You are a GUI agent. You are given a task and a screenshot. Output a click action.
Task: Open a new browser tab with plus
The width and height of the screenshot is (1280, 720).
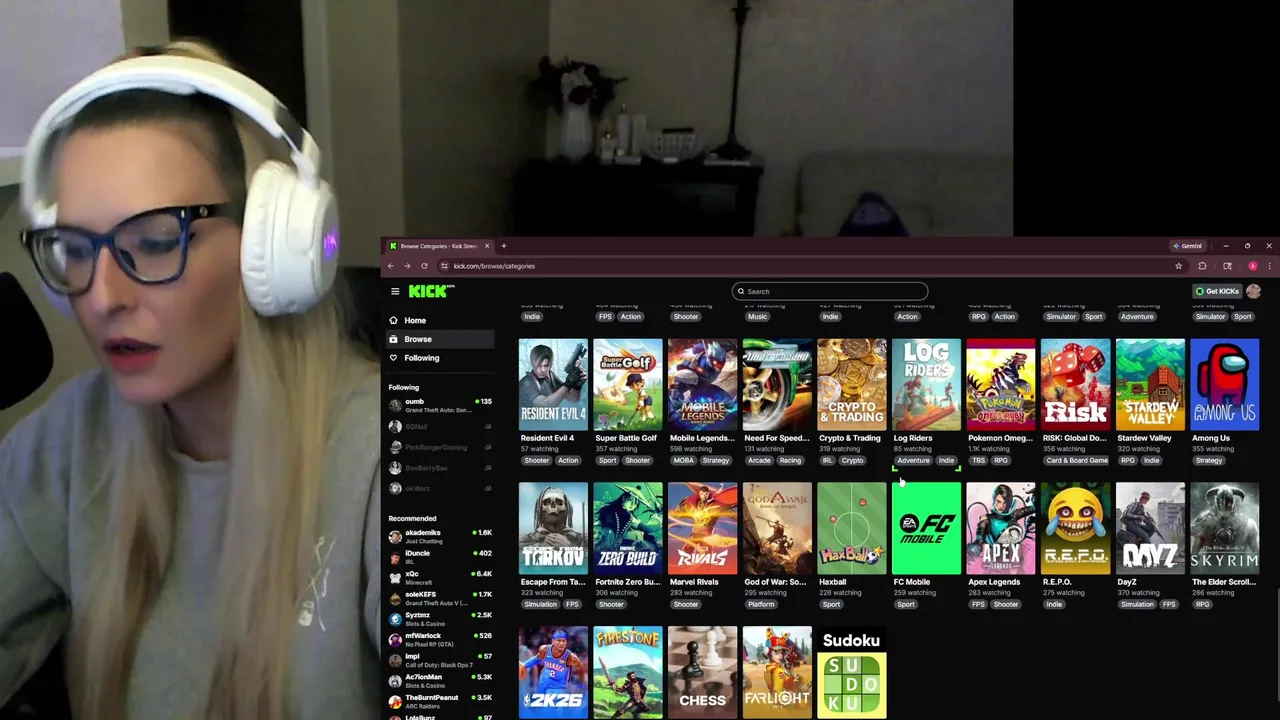pyautogui.click(x=503, y=246)
